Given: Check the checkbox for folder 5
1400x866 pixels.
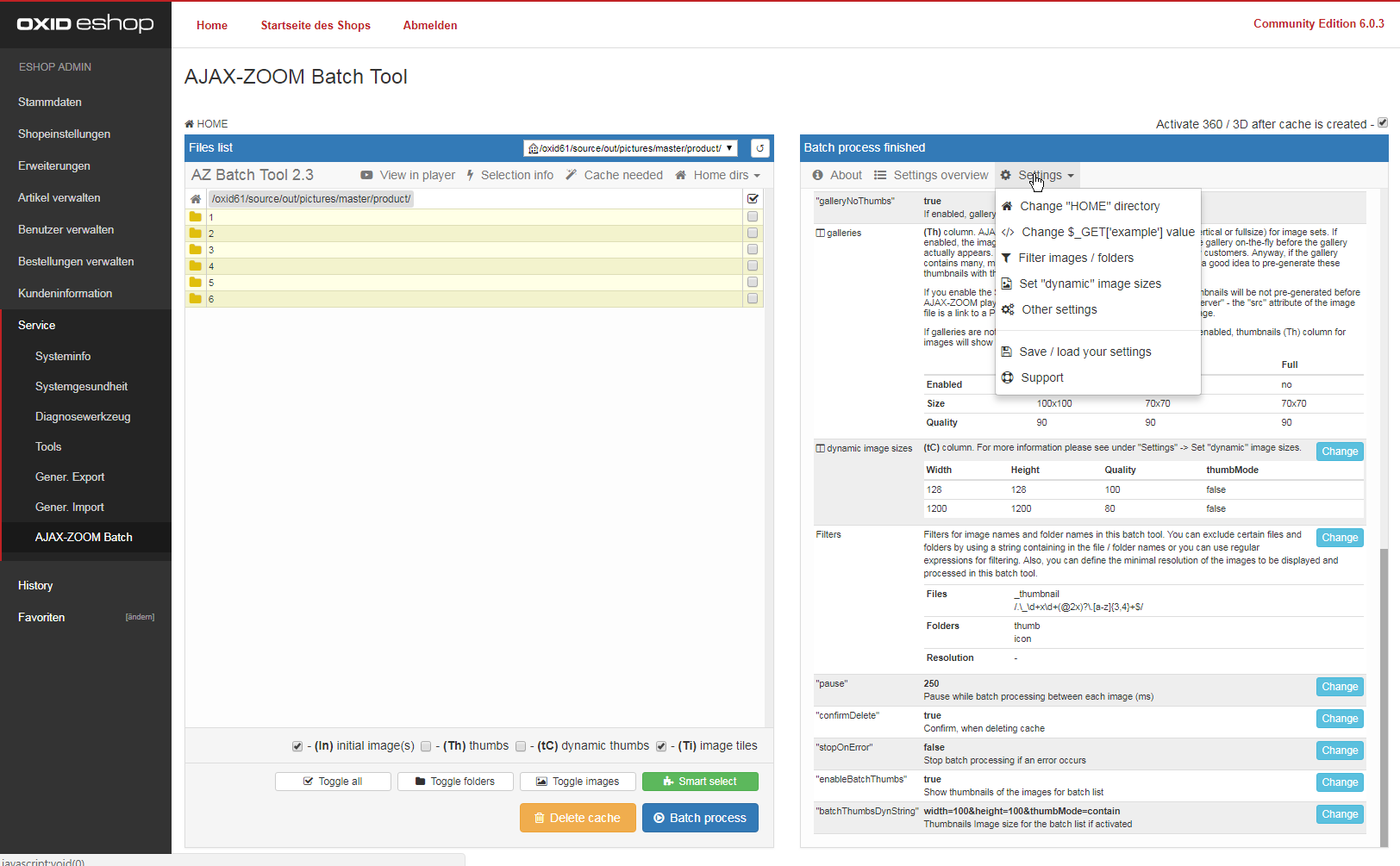Looking at the screenshot, I should pyautogui.click(x=753, y=283).
